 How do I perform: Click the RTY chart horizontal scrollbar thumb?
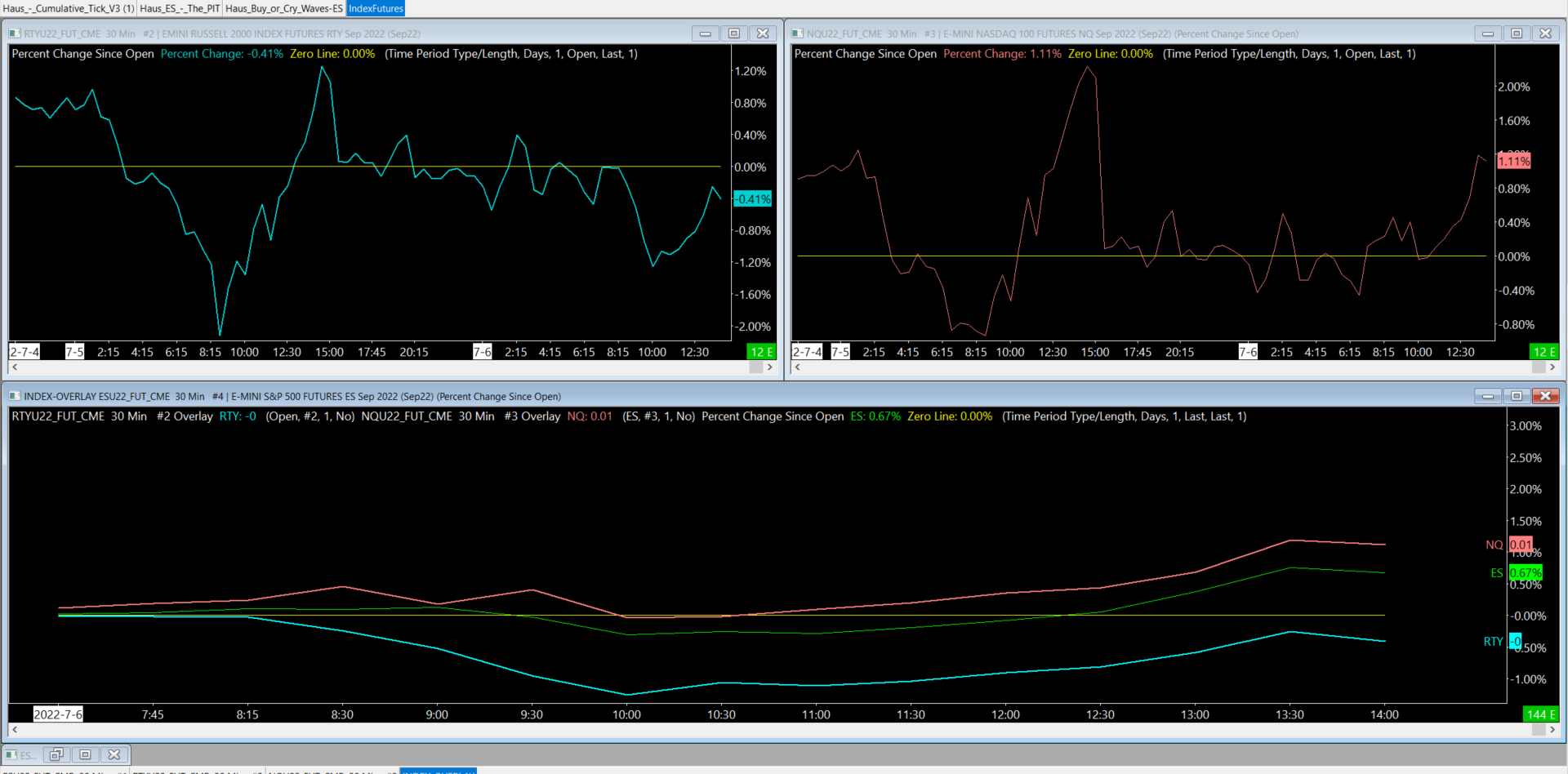point(756,367)
